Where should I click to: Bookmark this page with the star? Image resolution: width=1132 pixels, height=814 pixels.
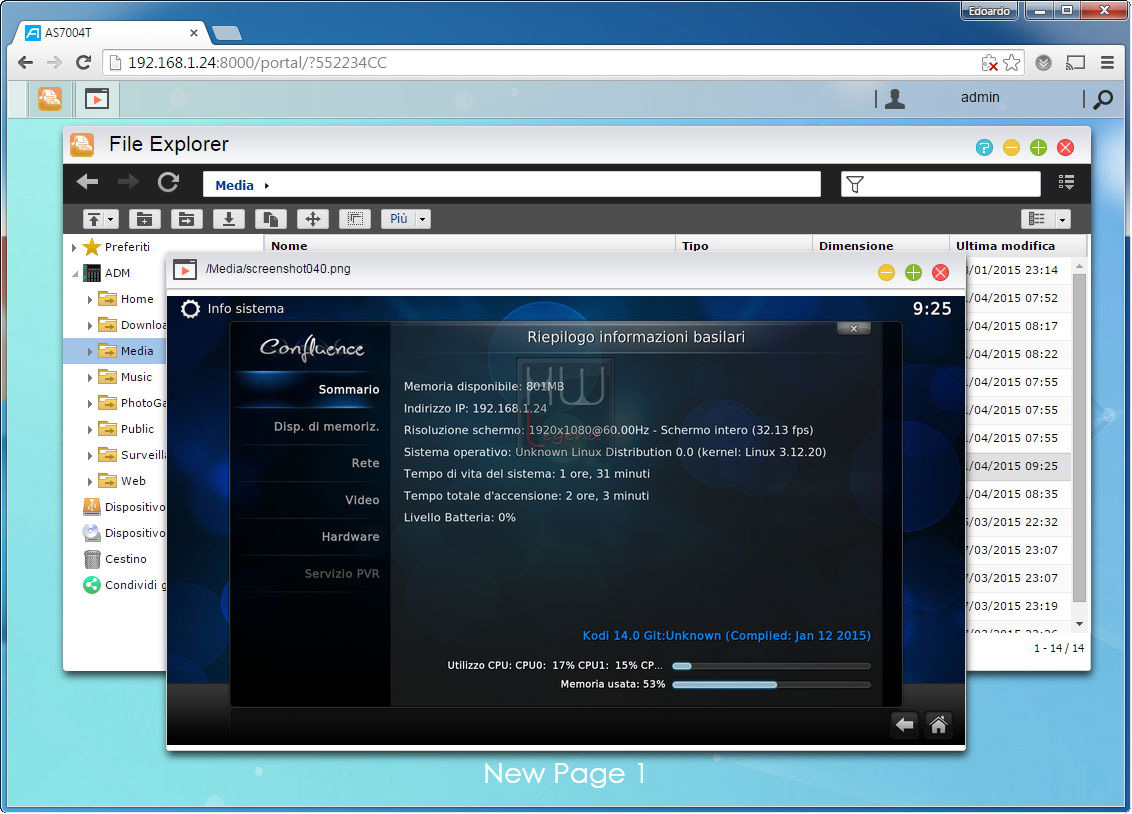[1011, 63]
